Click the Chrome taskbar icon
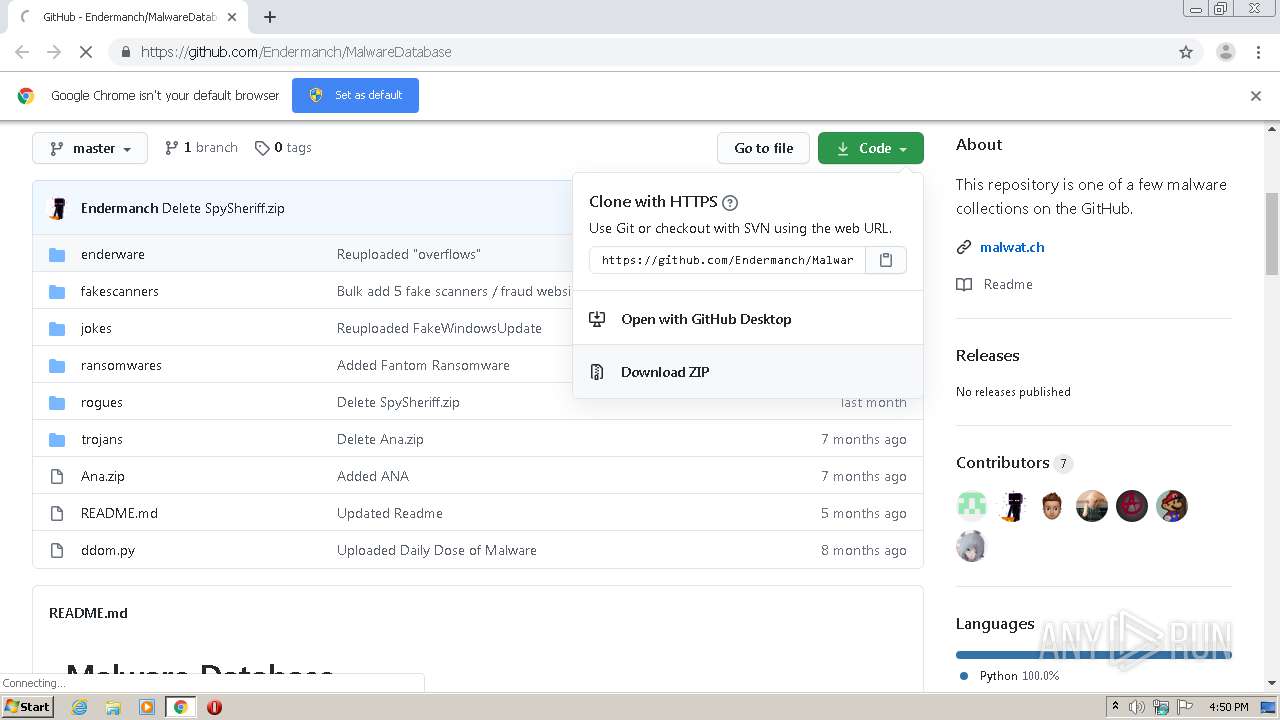Screen dimensions: 1280x720 [x=180, y=707]
